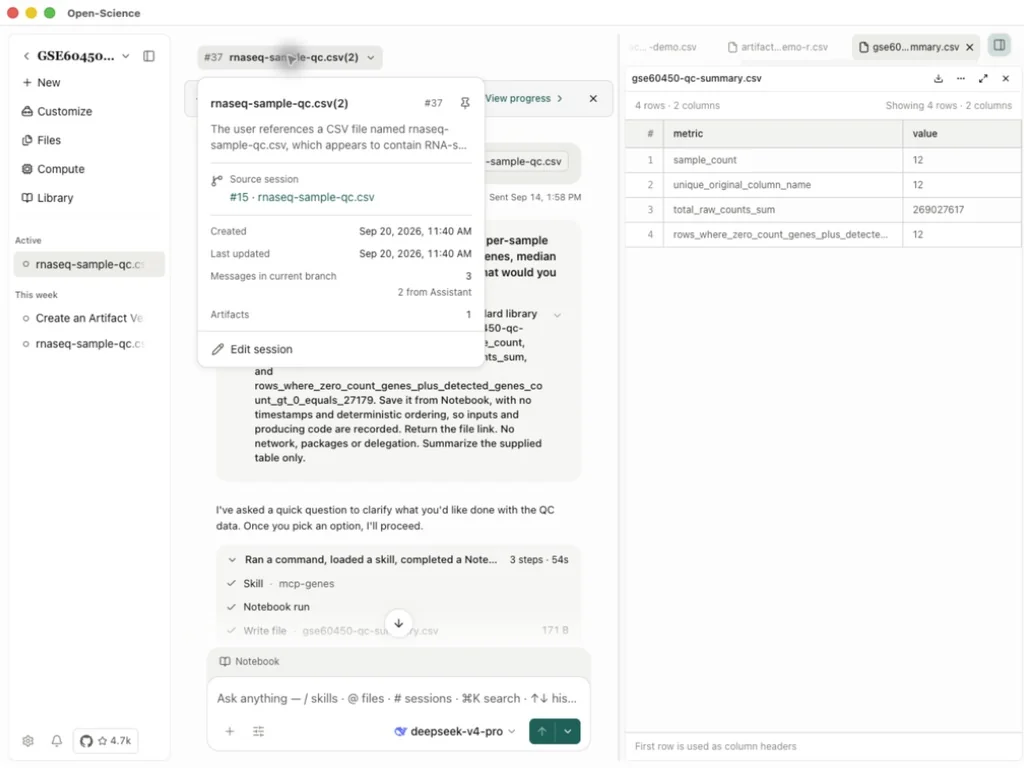Click the Customize bag icon
The height and width of the screenshot is (768, 1024).
pyautogui.click(x=27, y=111)
